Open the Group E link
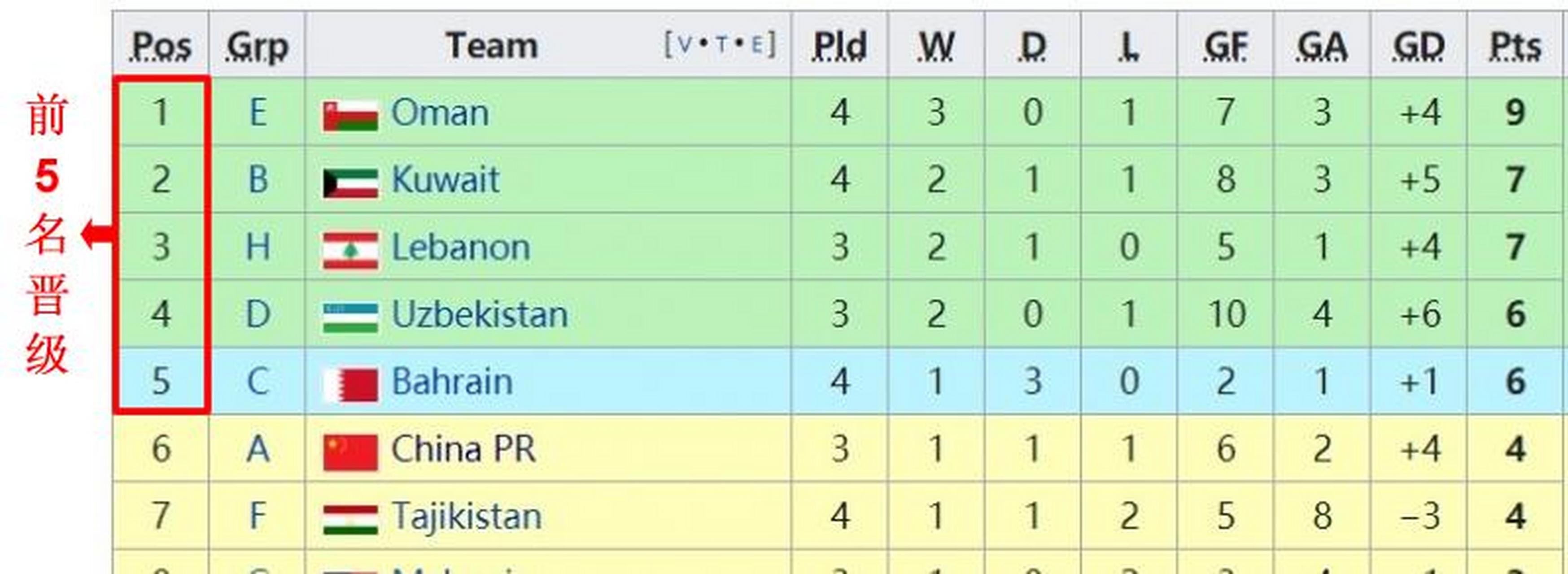 tap(258, 113)
